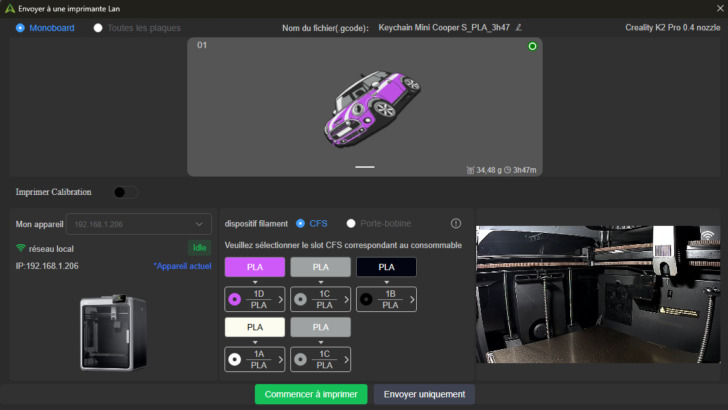Screen dimensions: 728x410
Task: Click the black PLA color swatch
Action: (x=386, y=267)
